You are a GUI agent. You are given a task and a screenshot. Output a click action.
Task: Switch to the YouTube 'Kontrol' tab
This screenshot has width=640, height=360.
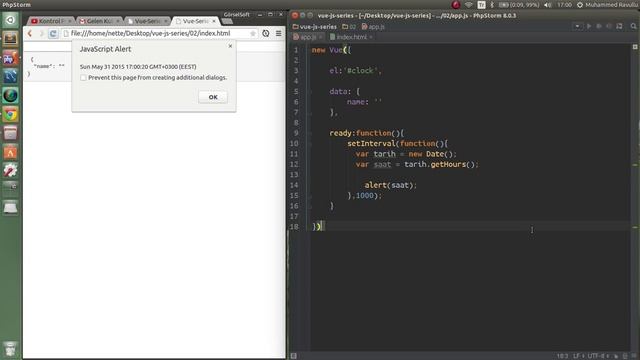tap(51, 21)
